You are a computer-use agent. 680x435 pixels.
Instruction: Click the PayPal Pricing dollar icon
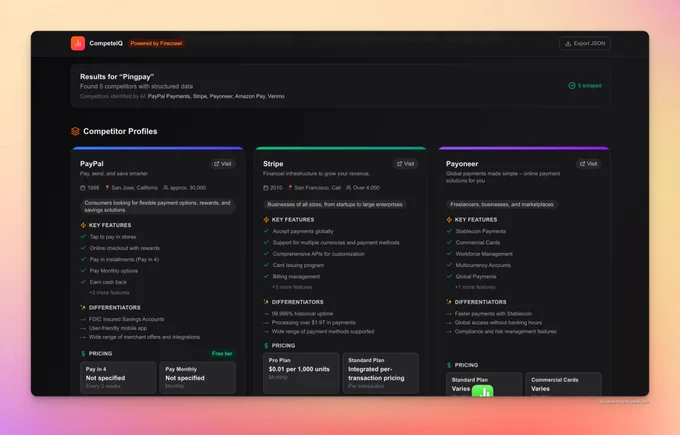[83, 353]
